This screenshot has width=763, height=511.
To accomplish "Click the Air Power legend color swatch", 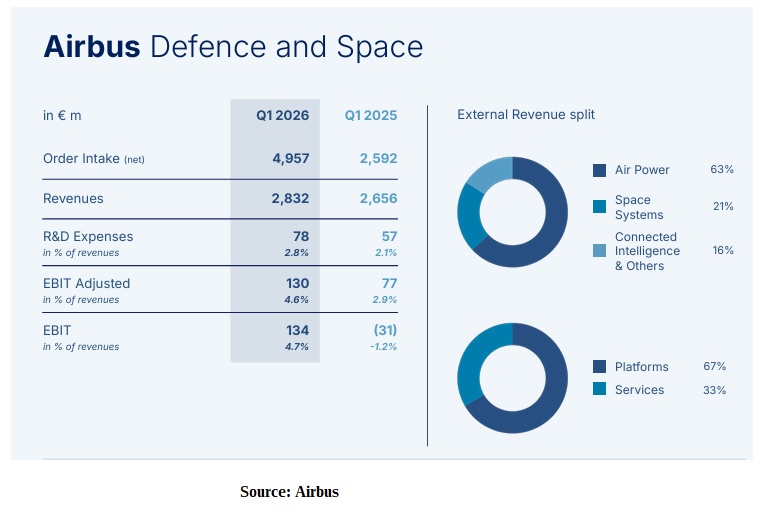I will click(600, 170).
